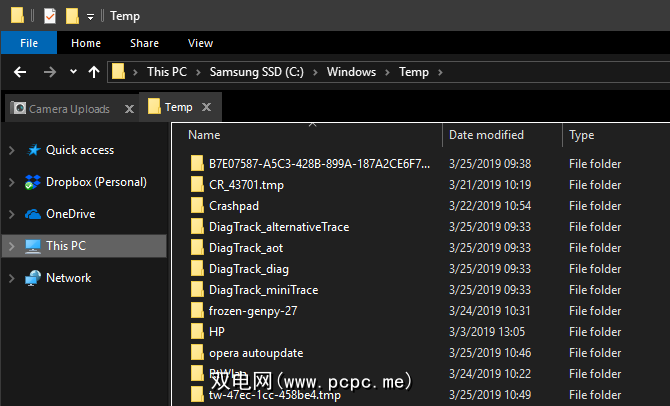670x406 pixels.
Task: Select the B7E07587-A5C3-428B folder icon
Action: 197,163
